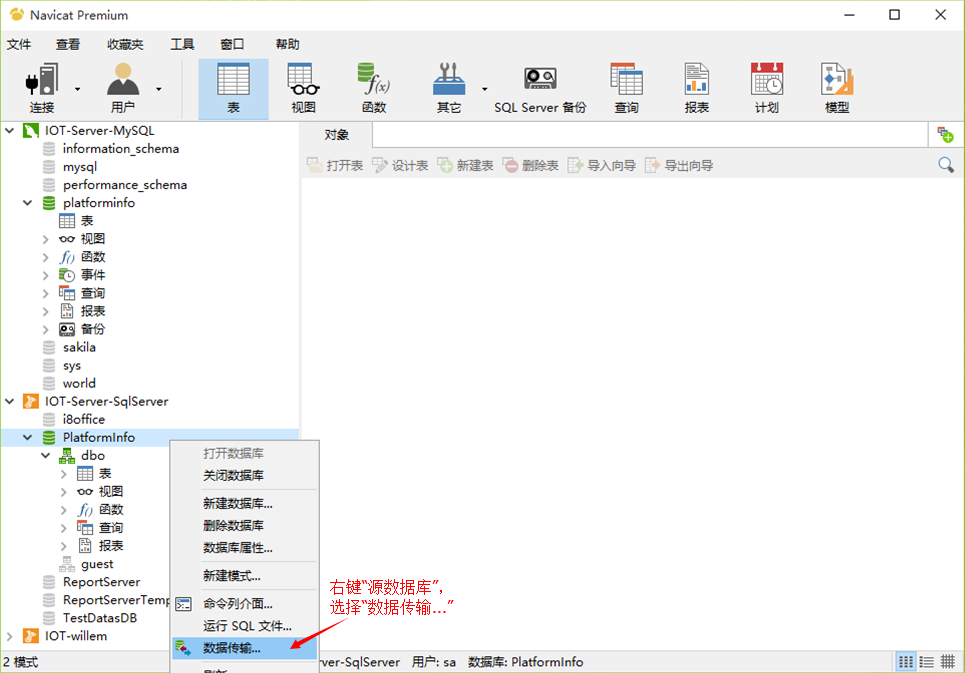Open the 收藏夹 menu
The image size is (965, 673).
125,44
